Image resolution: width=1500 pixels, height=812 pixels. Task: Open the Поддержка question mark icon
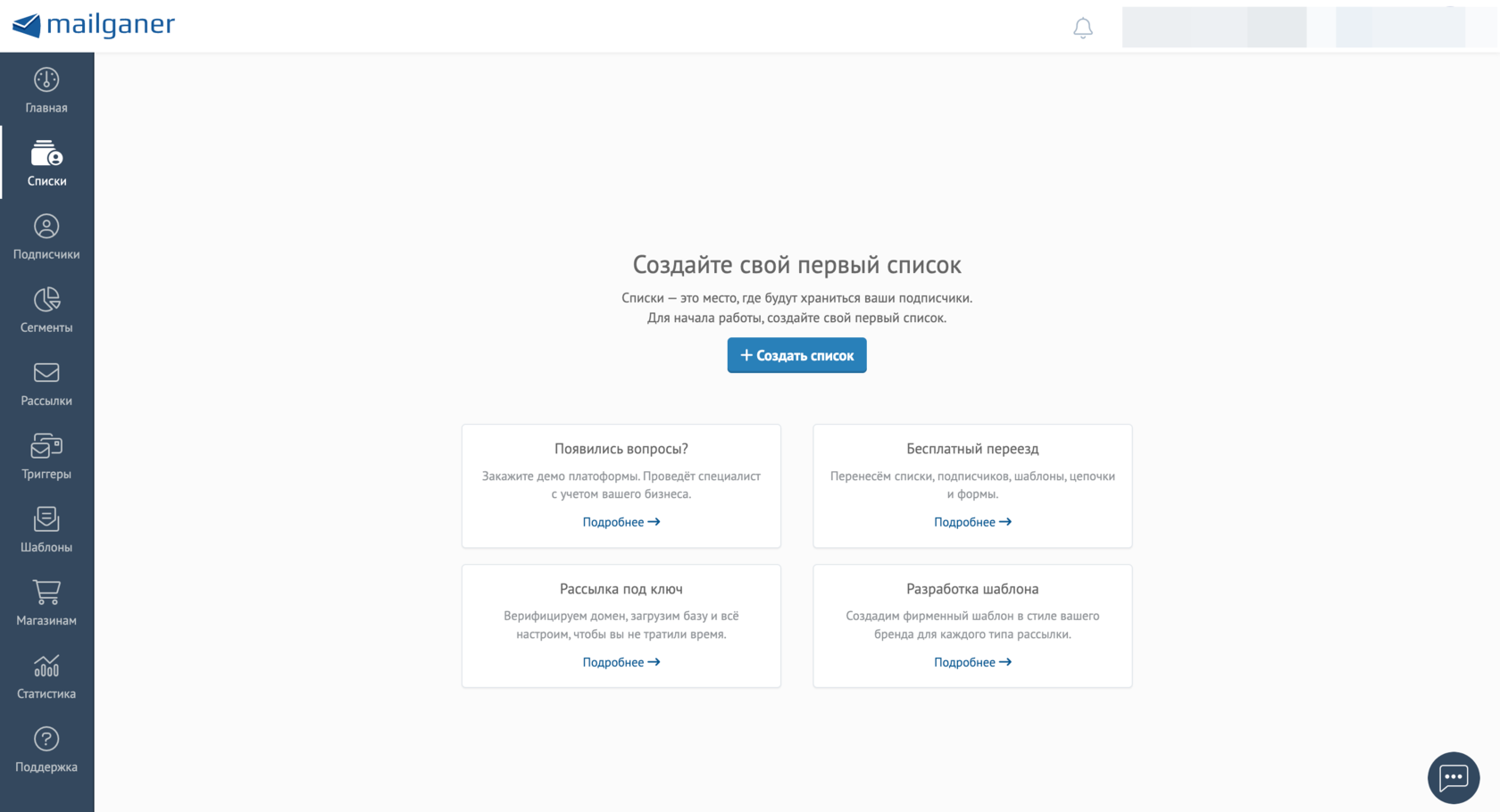[x=46, y=739]
